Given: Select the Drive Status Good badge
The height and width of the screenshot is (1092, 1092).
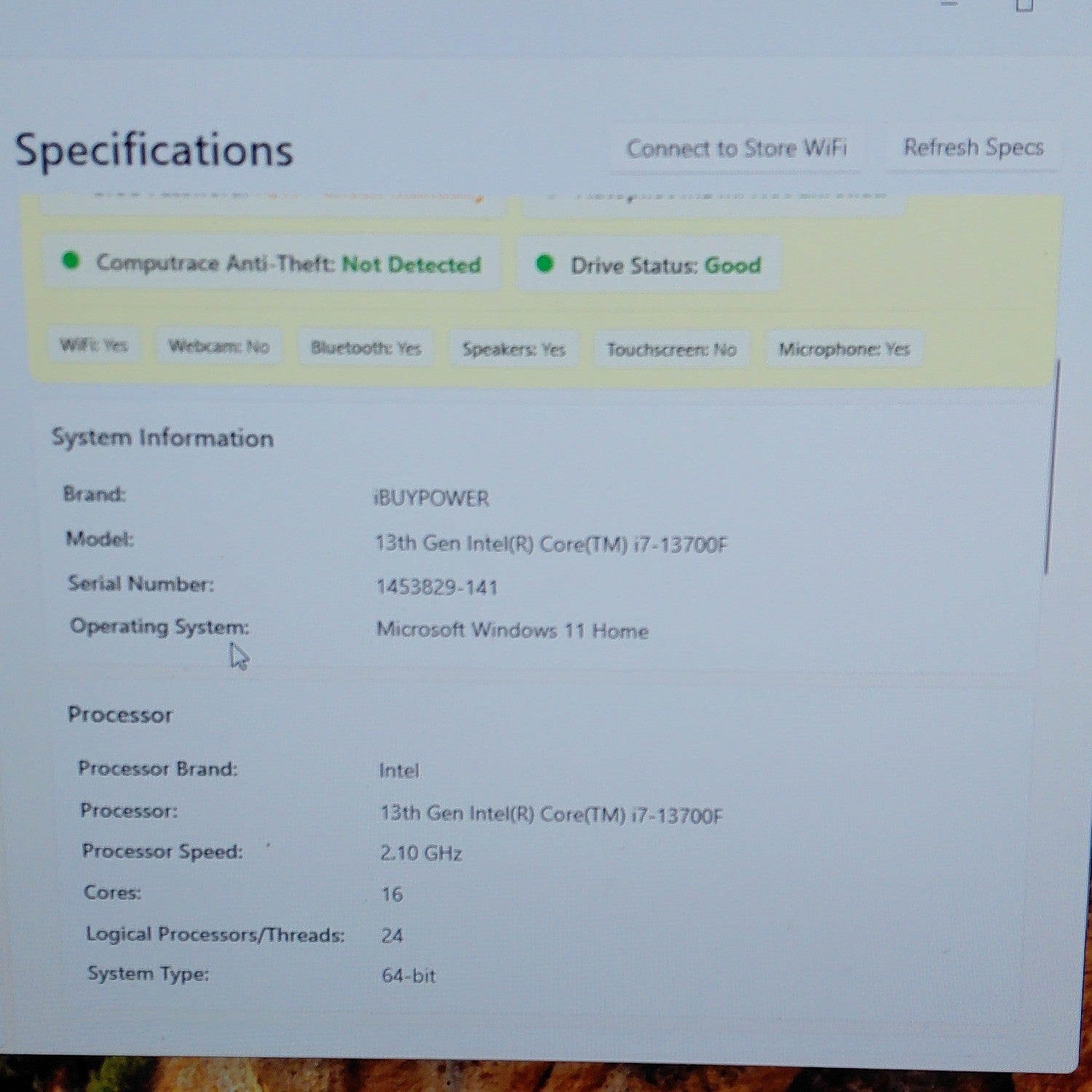Looking at the screenshot, I should tap(649, 265).
